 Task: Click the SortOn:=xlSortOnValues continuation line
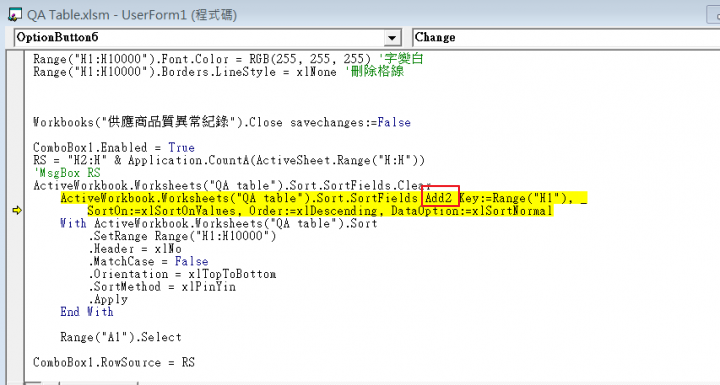click(320, 211)
